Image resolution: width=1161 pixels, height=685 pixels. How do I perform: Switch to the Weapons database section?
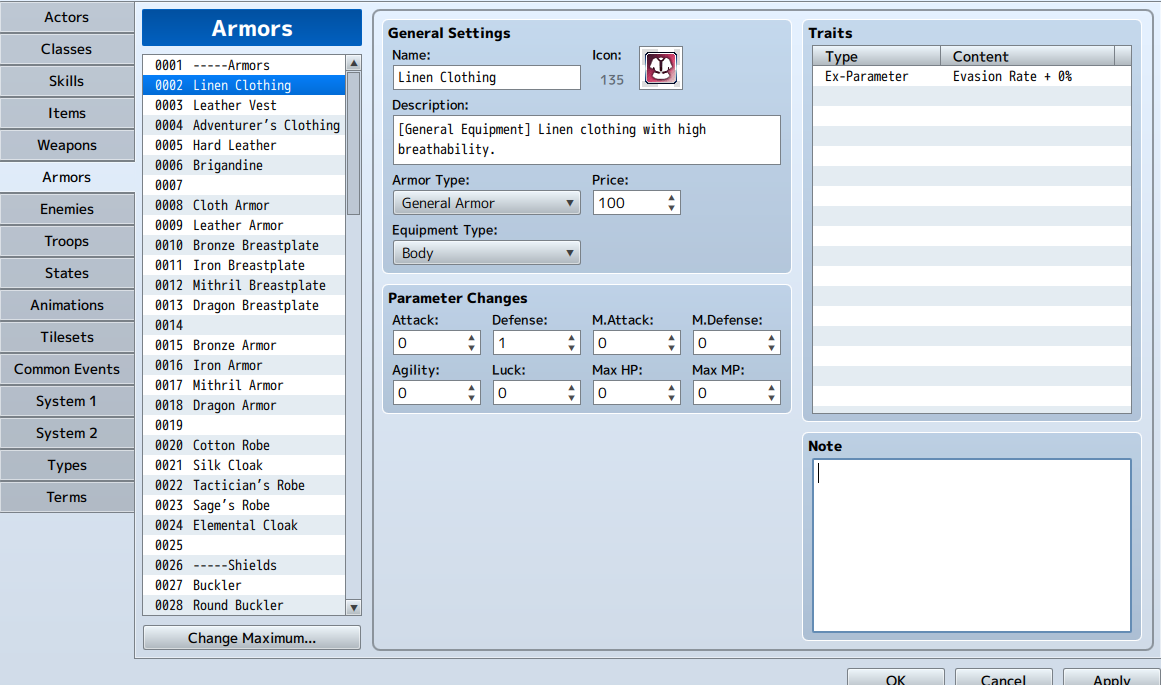(67, 145)
